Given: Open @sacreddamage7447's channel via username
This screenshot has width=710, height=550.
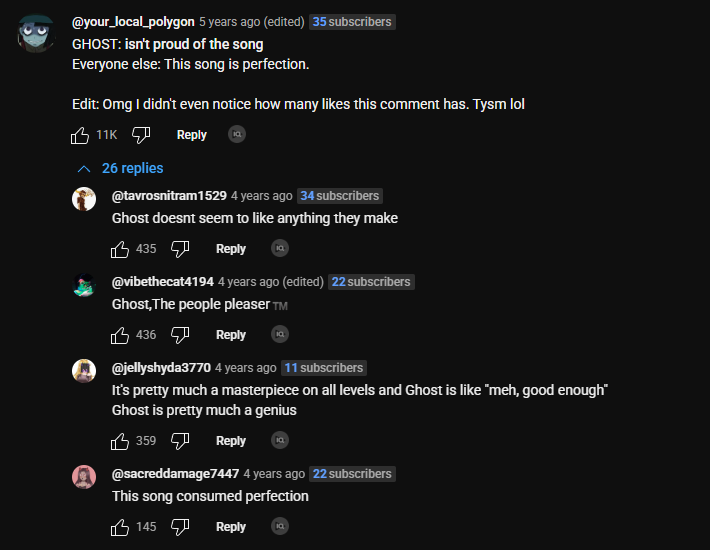Looking at the screenshot, I should pos(175,474).
